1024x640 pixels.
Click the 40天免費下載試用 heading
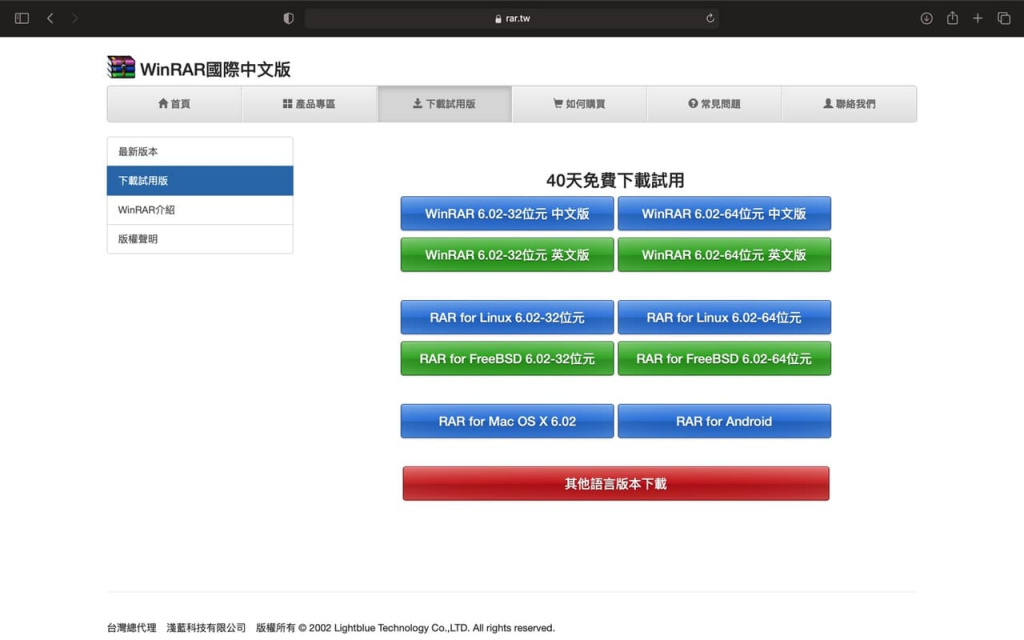click(x=615, y=180)
